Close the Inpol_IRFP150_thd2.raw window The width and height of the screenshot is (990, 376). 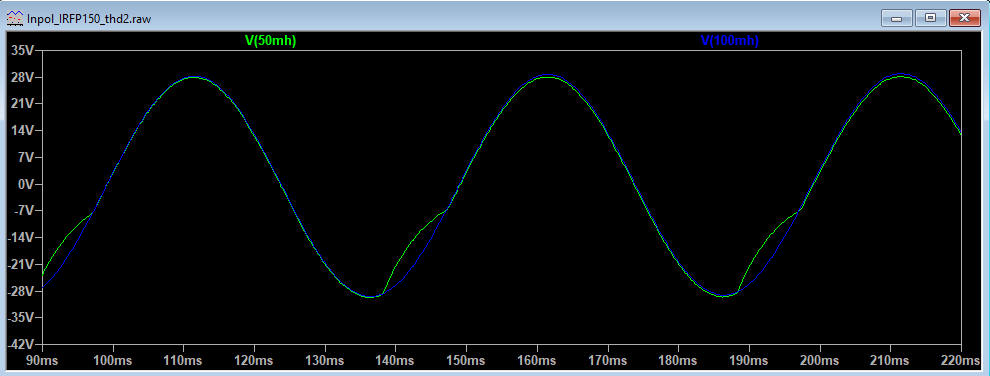click(x=964, y=18)
